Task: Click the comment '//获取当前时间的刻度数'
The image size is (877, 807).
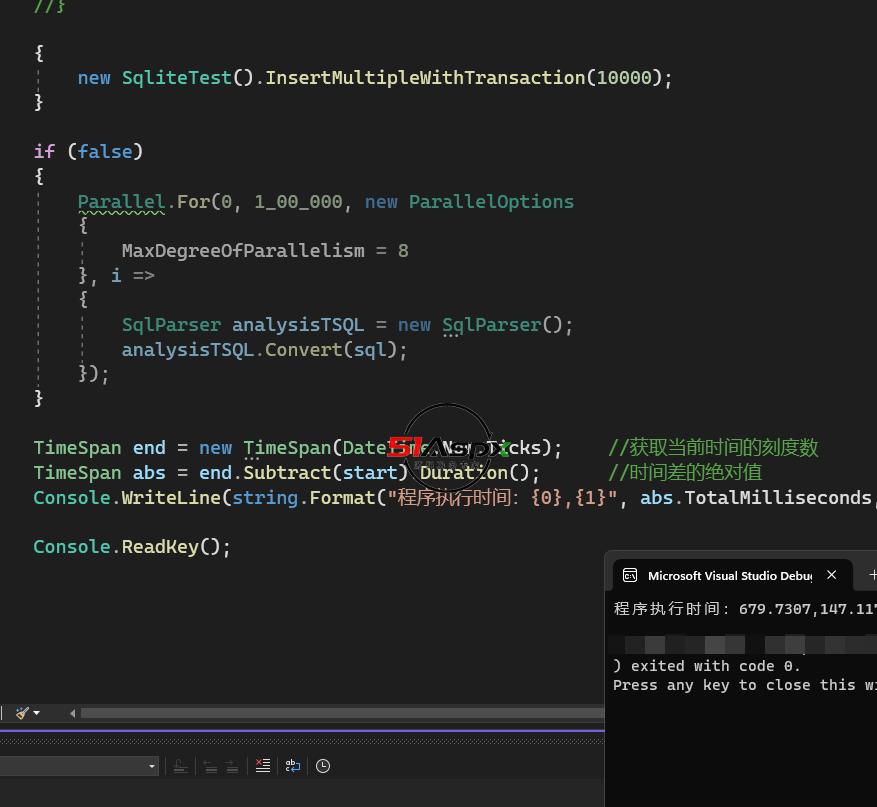Action: pos(713,448)
